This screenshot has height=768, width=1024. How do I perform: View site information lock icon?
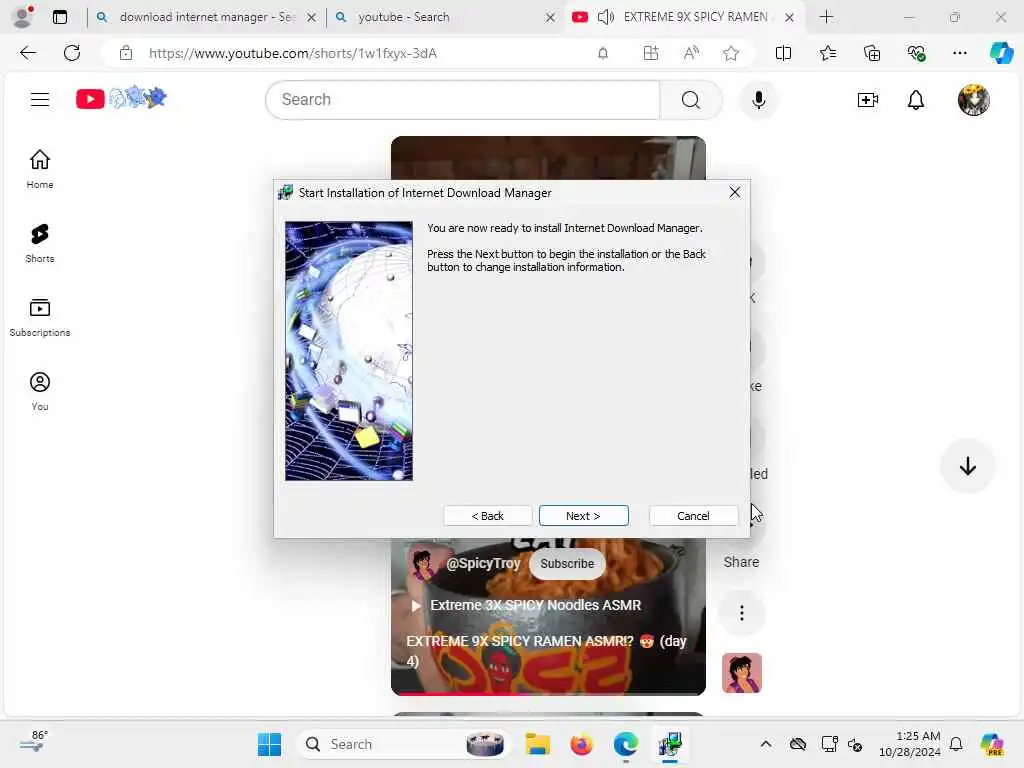tap(126, 53)
